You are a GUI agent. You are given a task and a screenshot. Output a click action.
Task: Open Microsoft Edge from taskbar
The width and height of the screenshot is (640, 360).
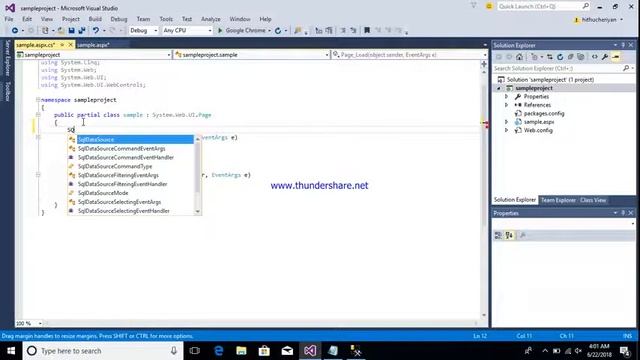219,351
